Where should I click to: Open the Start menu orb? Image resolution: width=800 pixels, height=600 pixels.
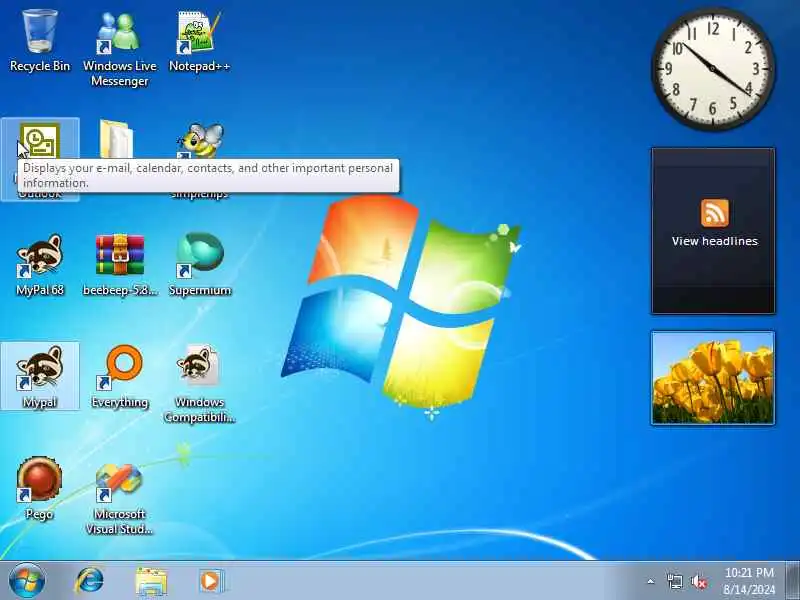[x=27, y=581]
